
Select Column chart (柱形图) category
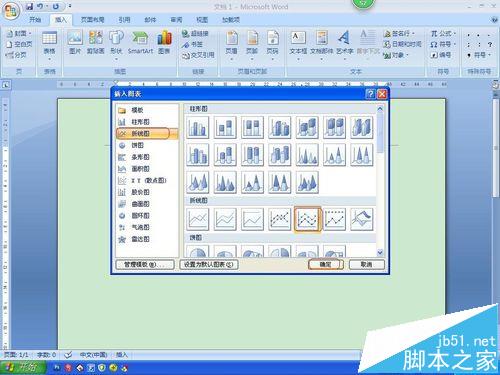pos(147,122)
